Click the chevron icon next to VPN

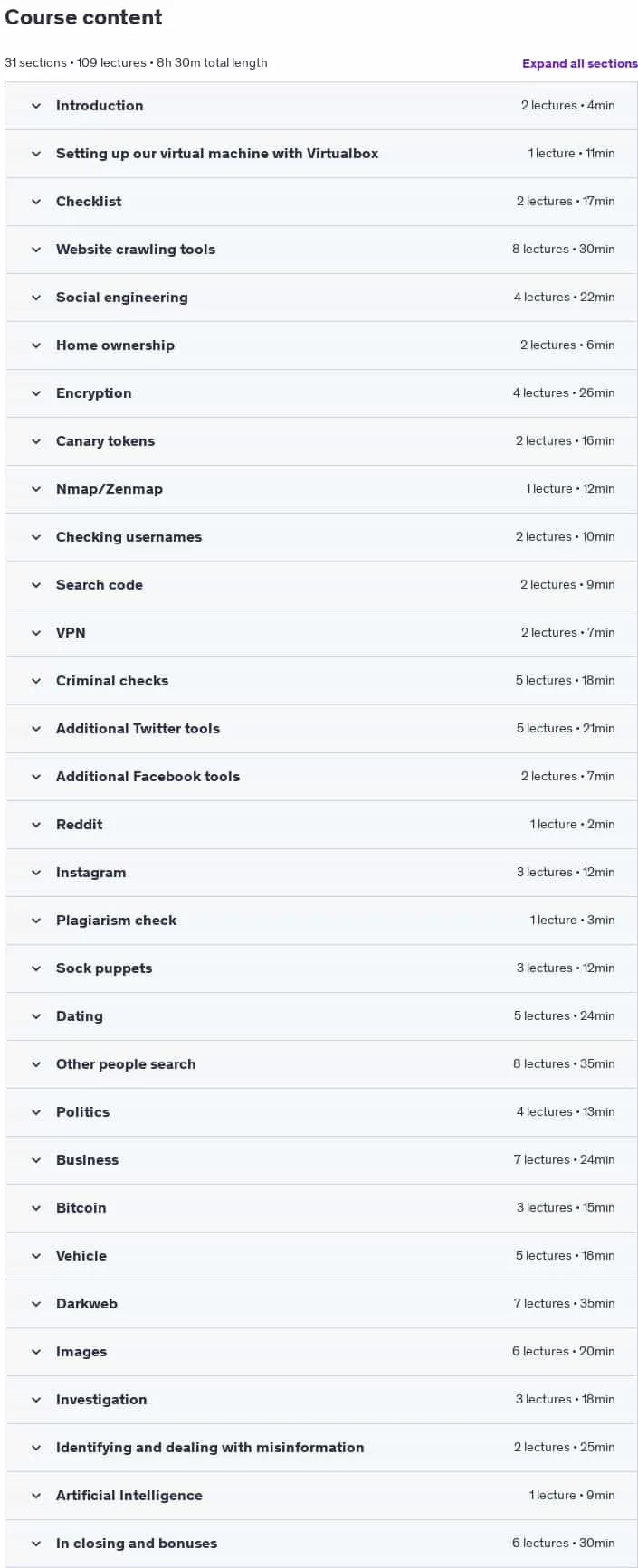tap(36, 633)
